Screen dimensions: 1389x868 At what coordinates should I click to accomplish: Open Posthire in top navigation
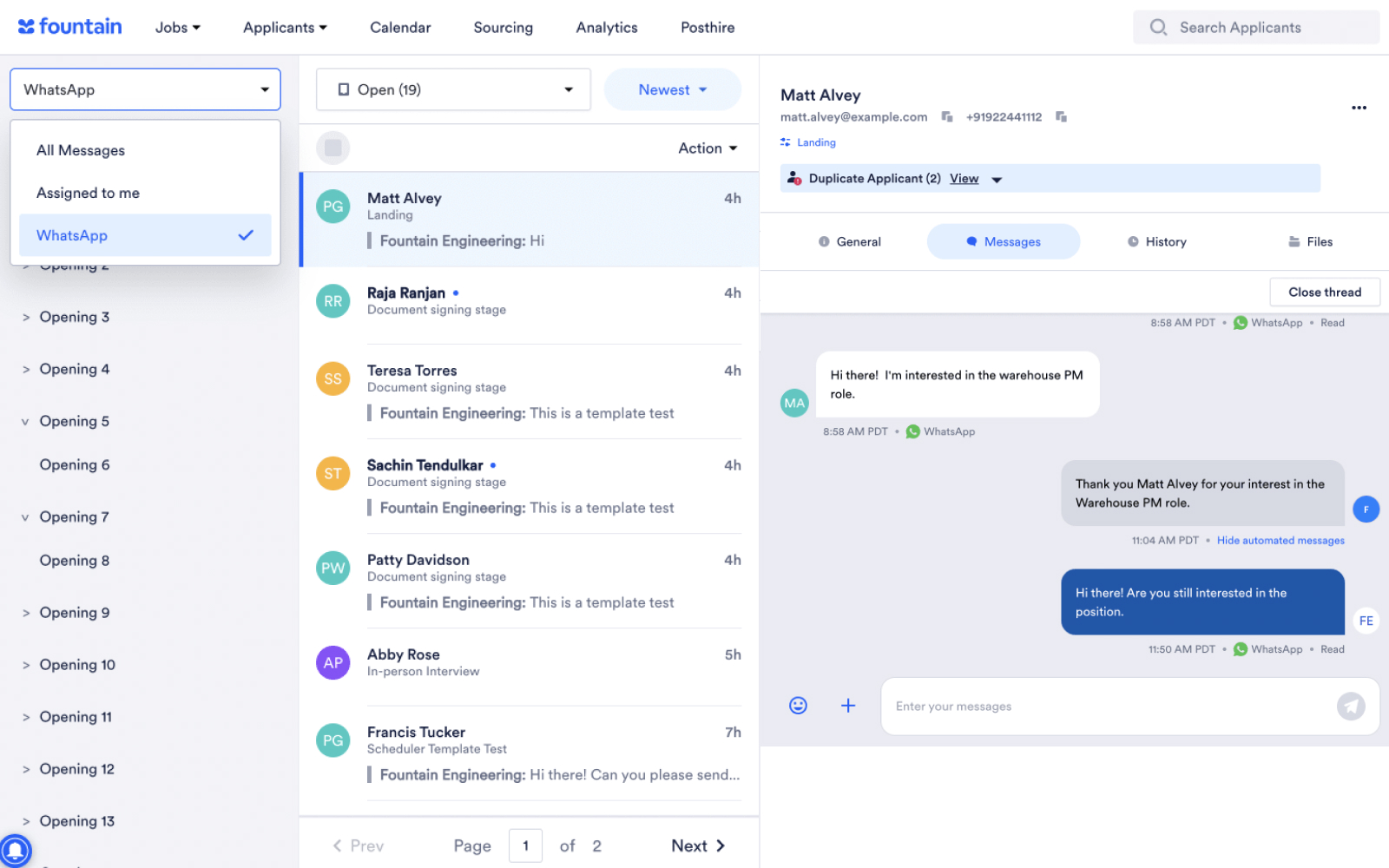point(708,28)
